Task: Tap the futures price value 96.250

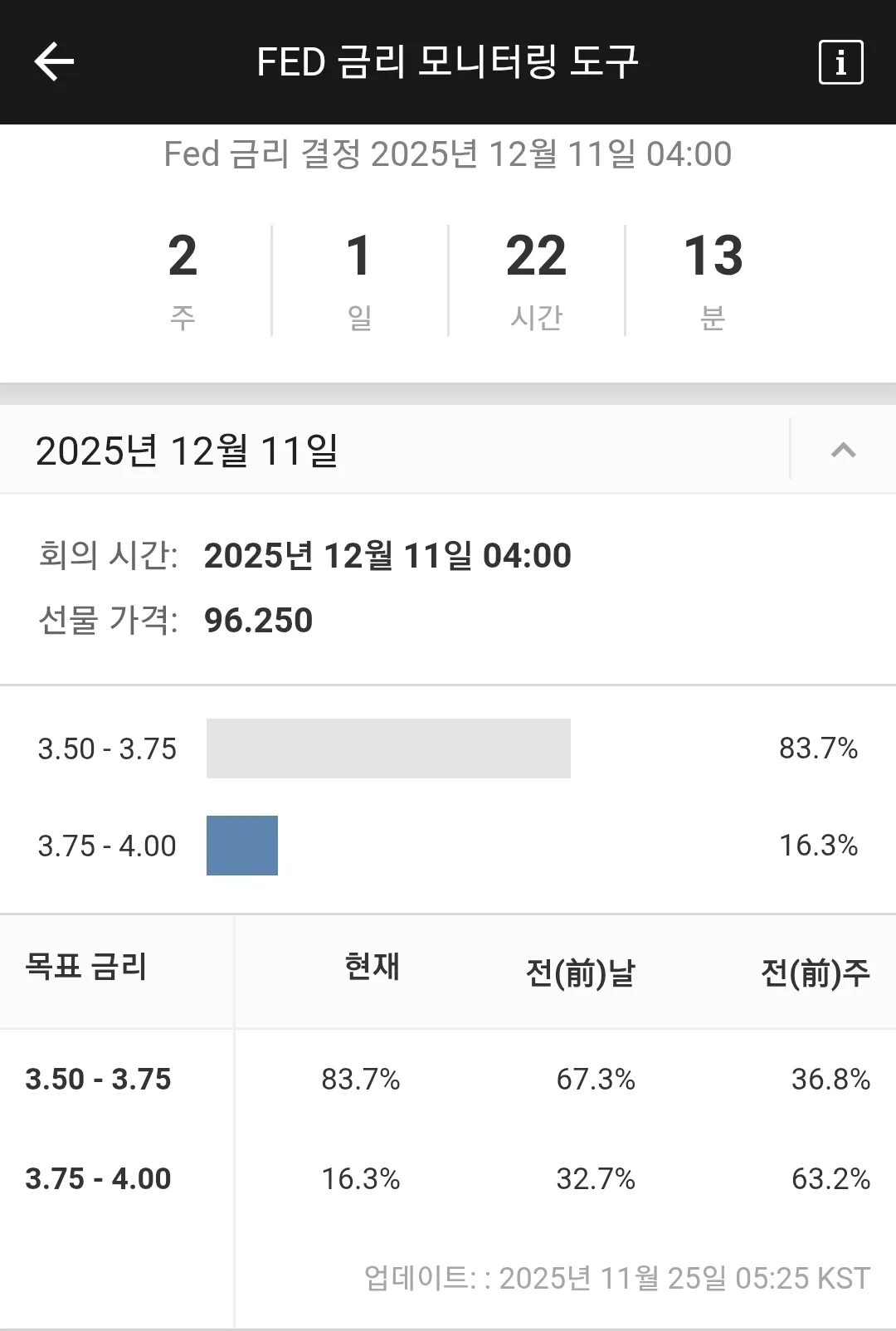Action: (x=258, y=621)
